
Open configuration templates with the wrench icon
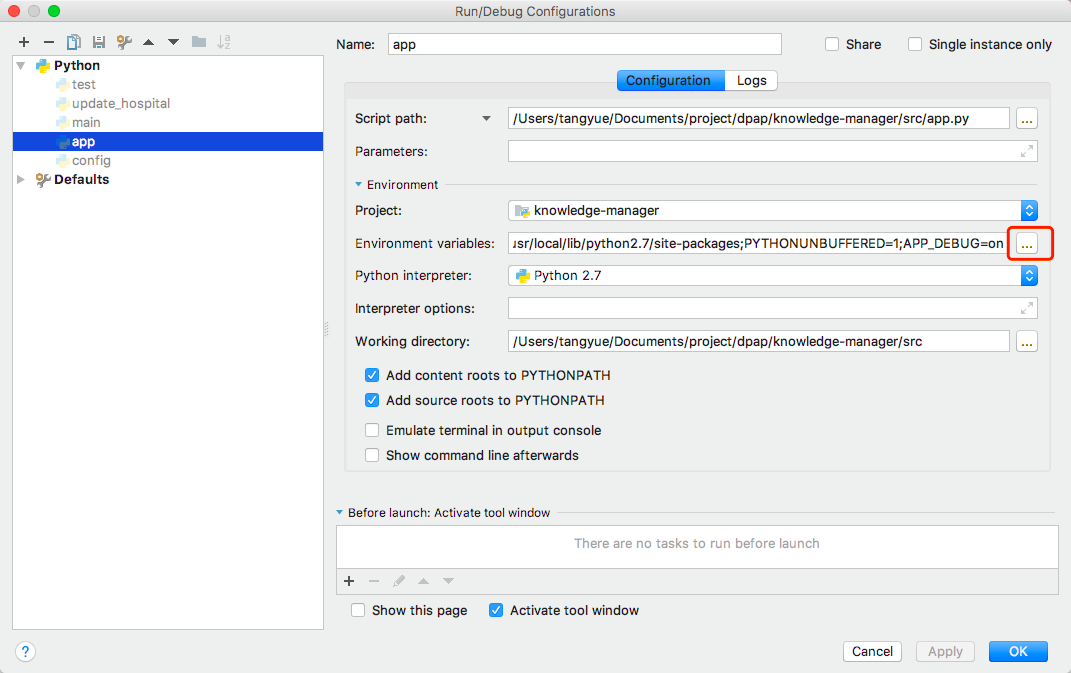click(122, 42)
